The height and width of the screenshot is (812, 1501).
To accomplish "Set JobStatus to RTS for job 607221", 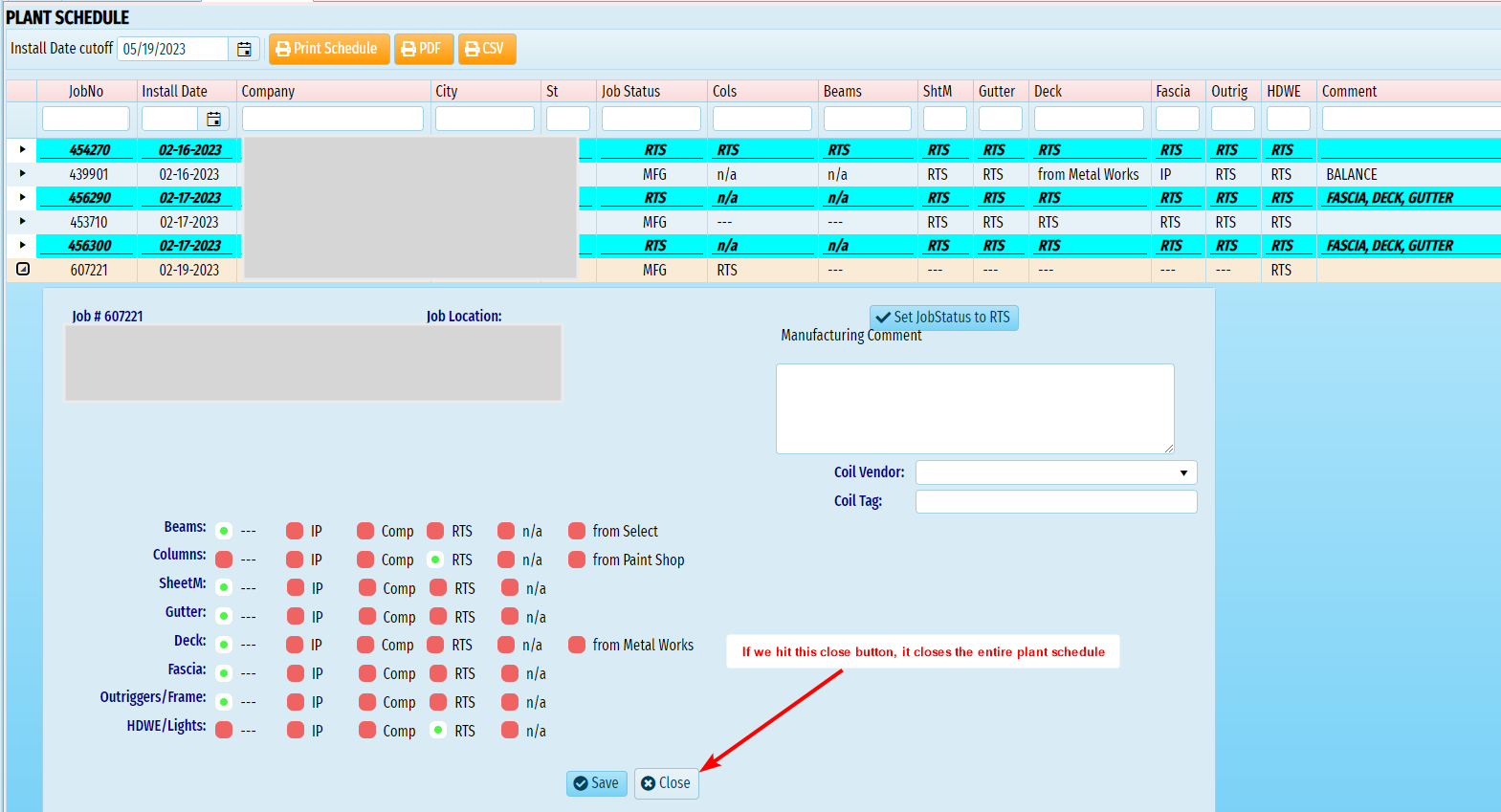I will [x=944, y=318].
